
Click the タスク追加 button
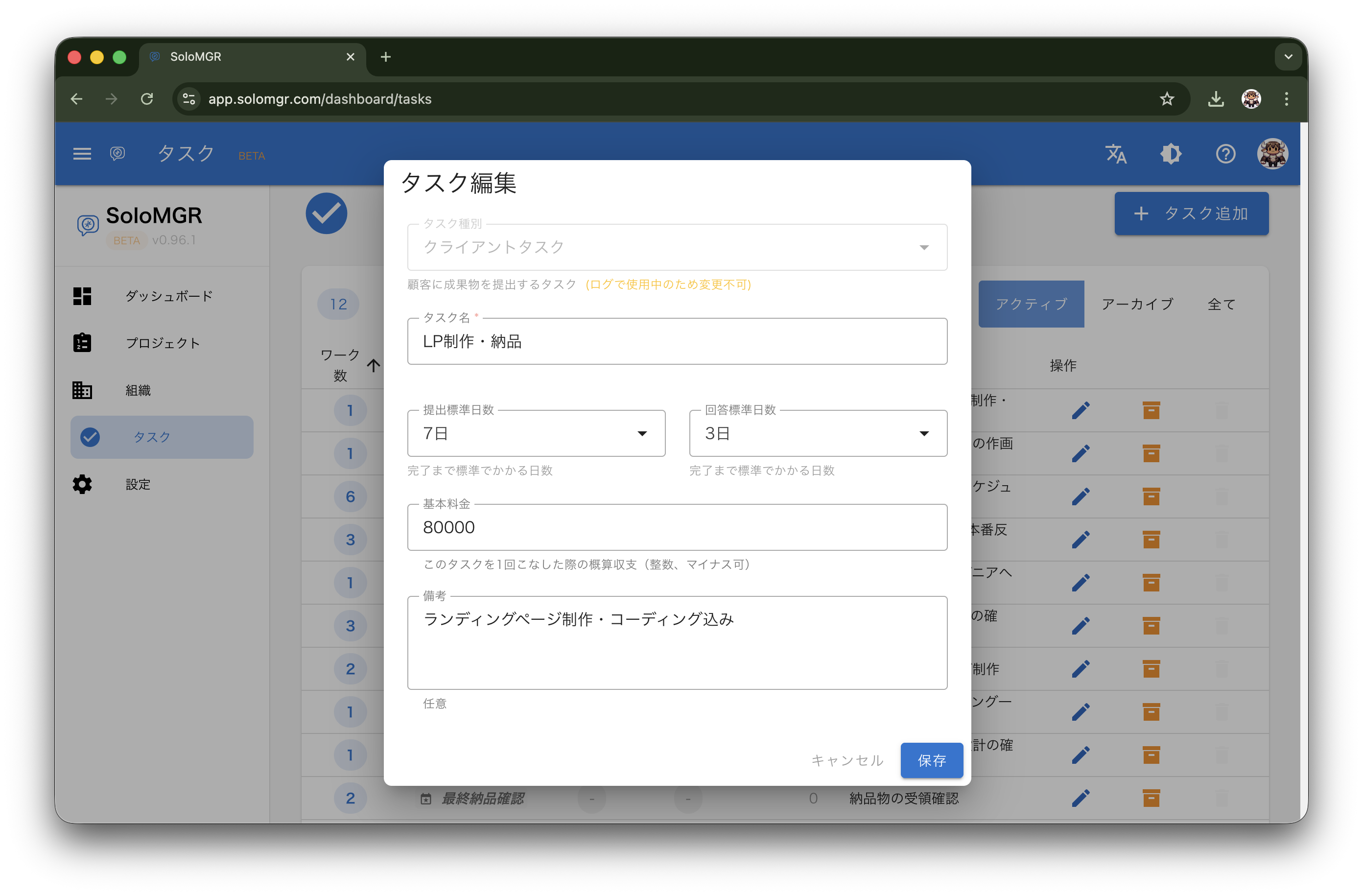(x=1191, y=213)
